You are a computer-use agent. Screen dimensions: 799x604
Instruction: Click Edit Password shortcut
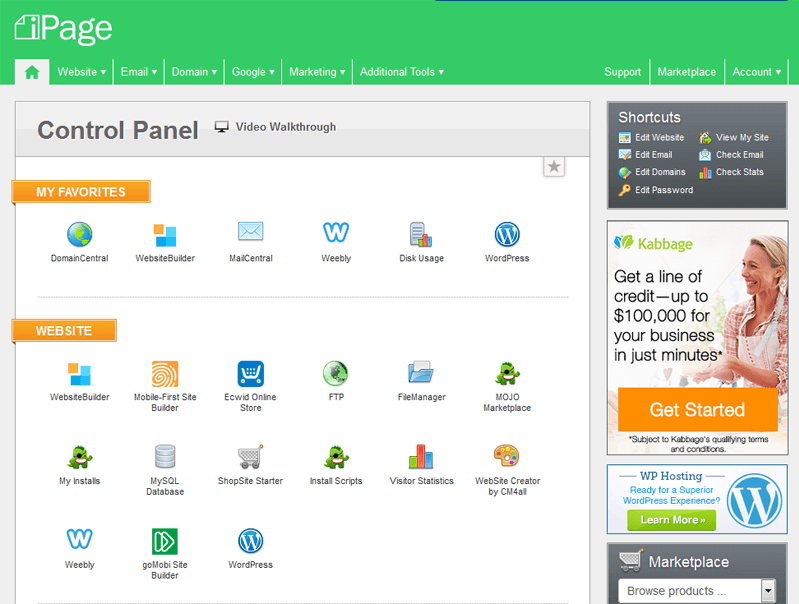coord(656,190)
